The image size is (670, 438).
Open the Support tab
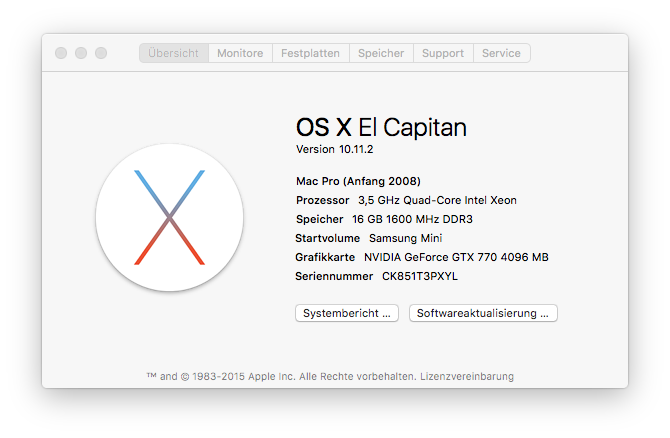coord(443,53)
